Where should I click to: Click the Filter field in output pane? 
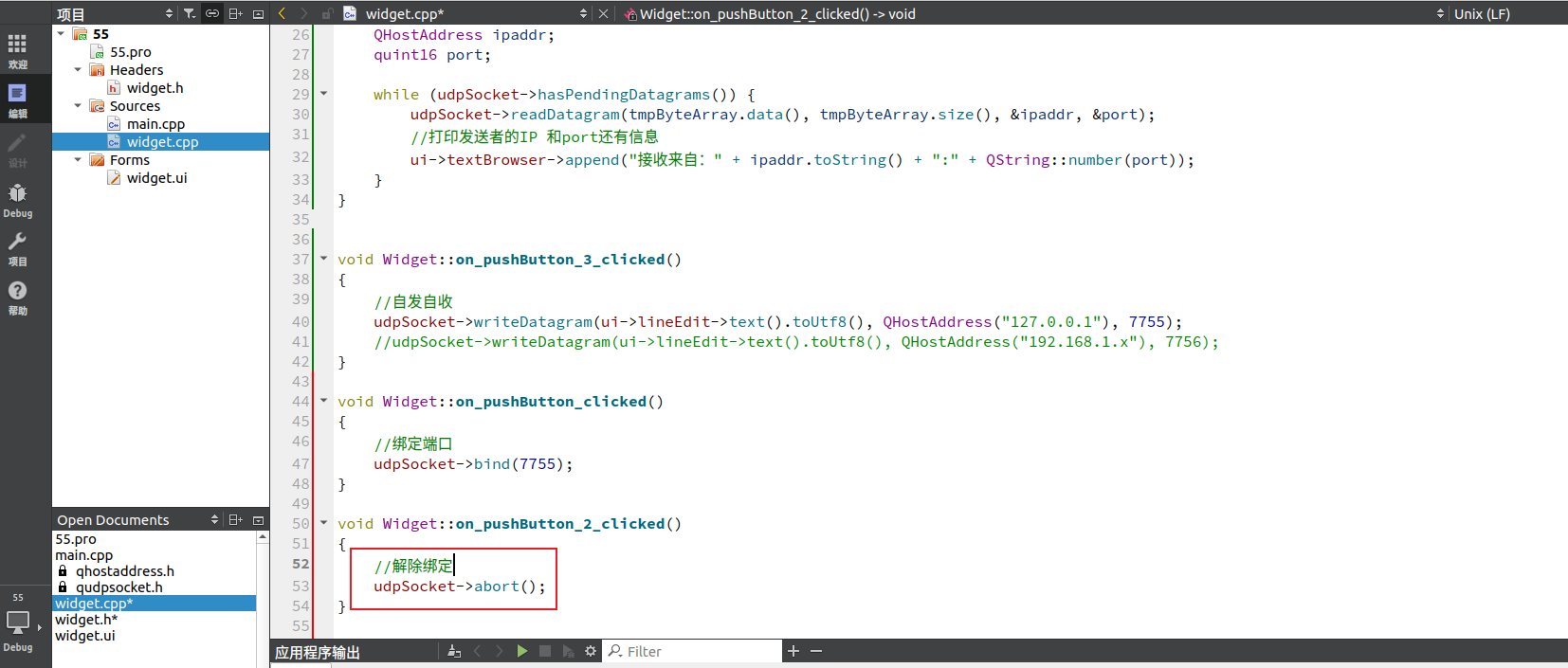coord(694,651)
